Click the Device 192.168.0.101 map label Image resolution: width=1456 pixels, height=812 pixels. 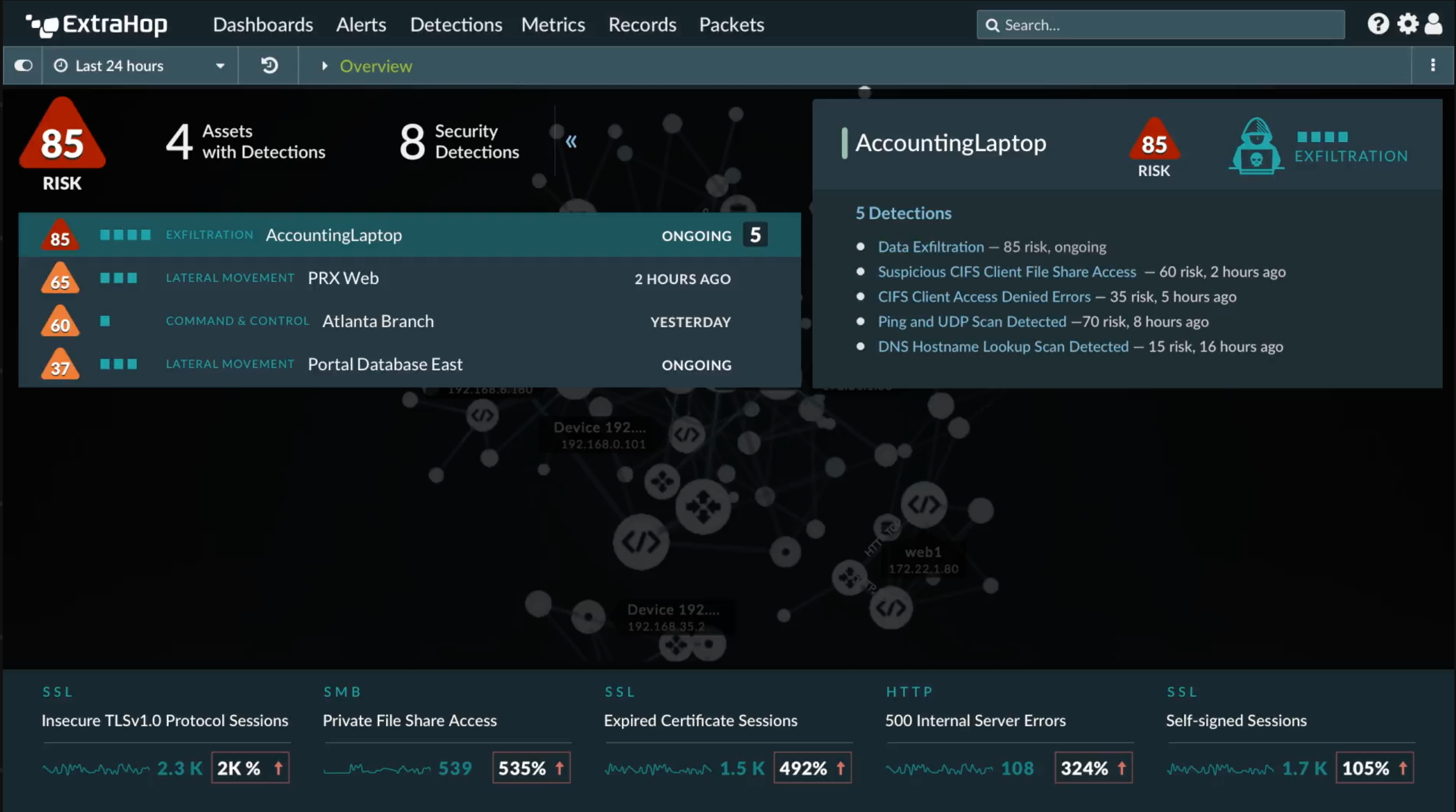(601, 435)
